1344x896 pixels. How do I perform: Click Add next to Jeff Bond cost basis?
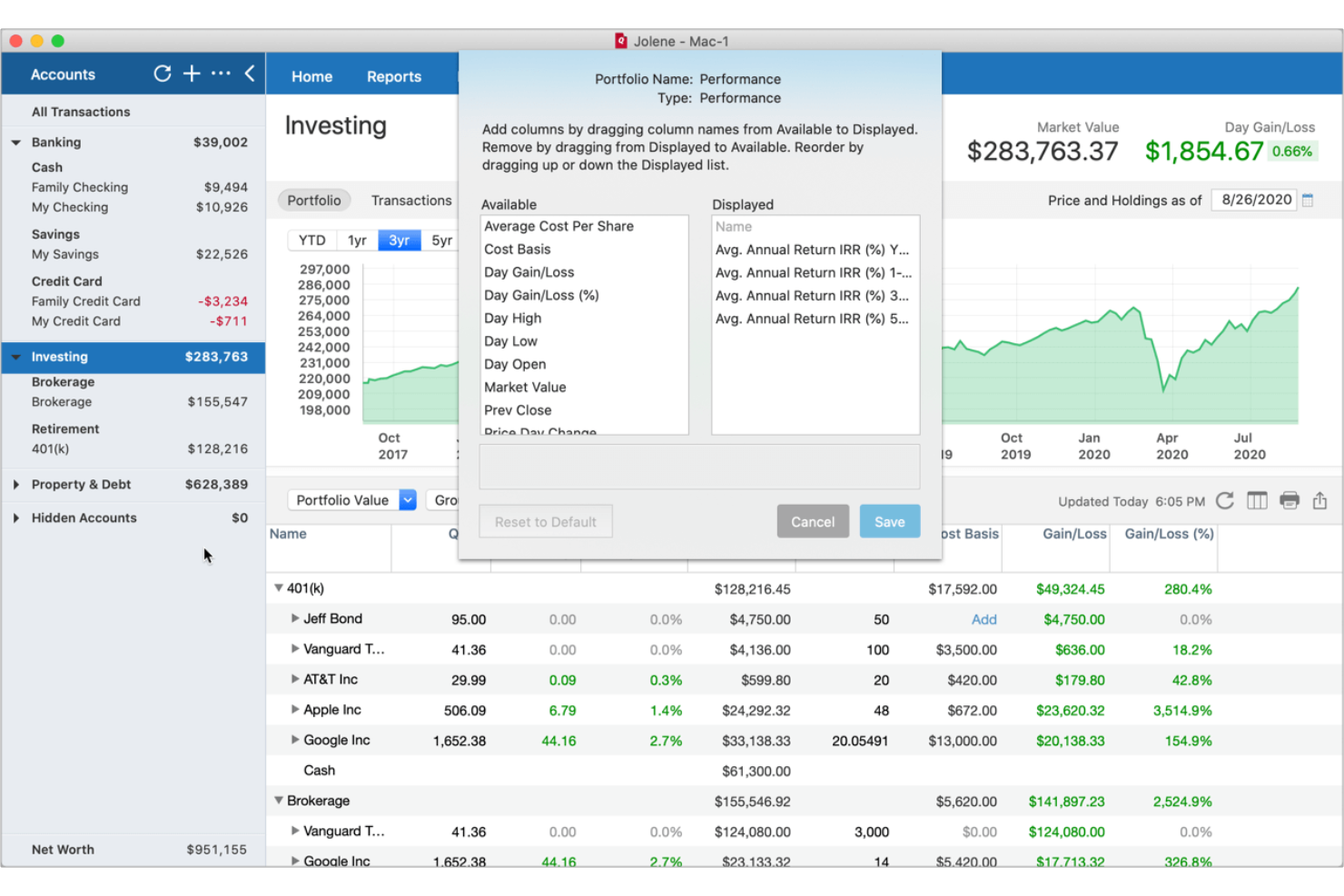(984, 619)
